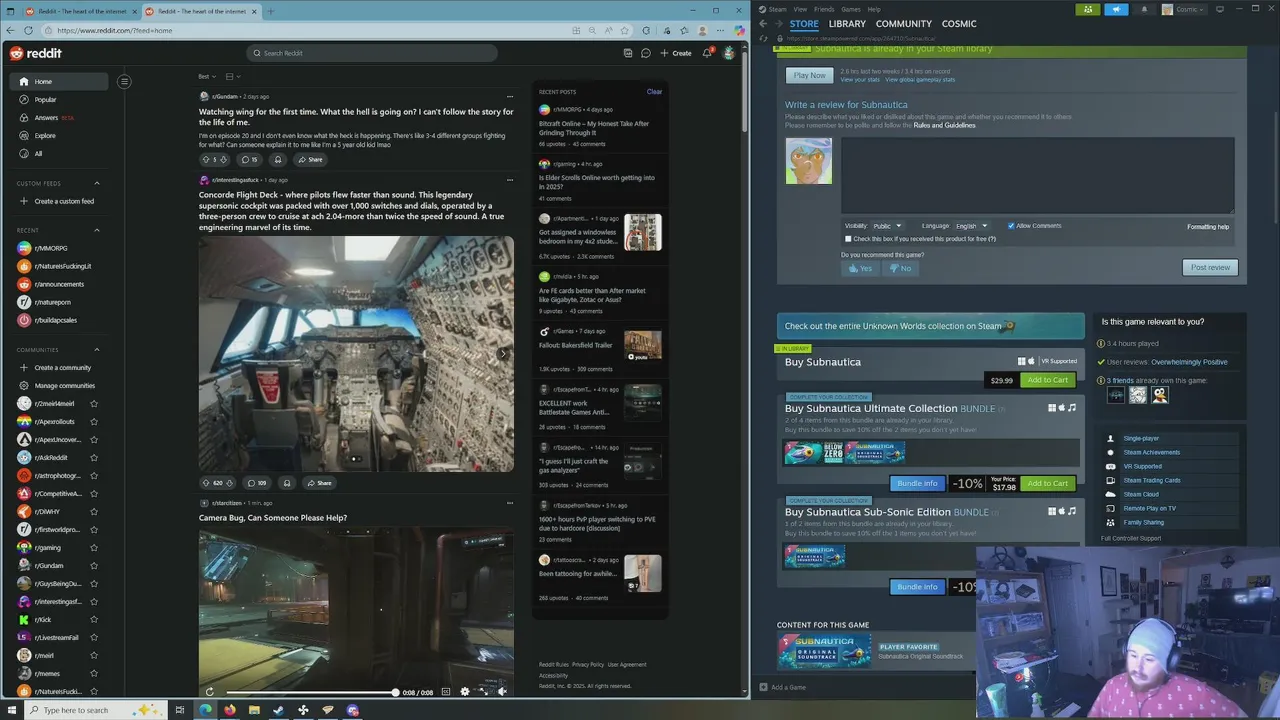Click Create post button on Reddit
The width and height of the screenshot is (1280, 720).
point(676,53)
